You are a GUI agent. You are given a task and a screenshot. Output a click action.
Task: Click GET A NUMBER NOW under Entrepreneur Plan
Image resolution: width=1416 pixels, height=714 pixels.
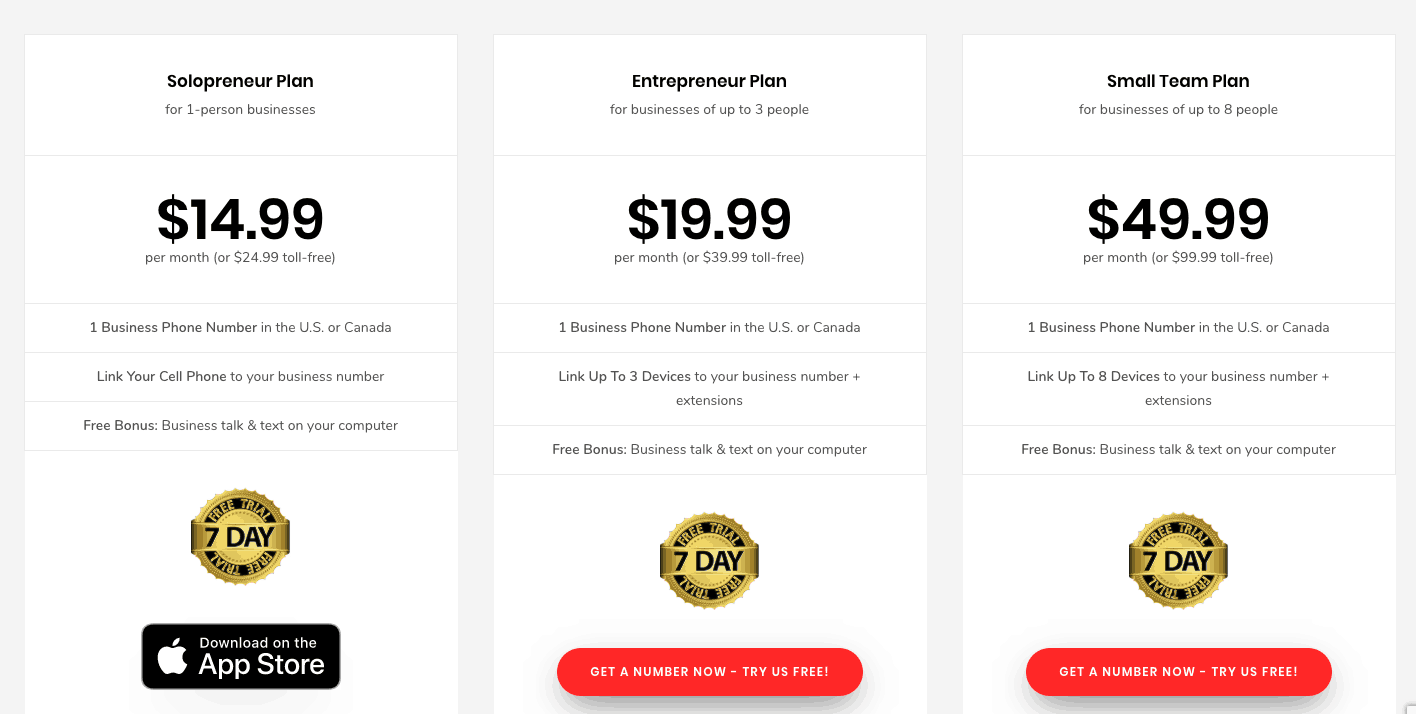(709, 672)
